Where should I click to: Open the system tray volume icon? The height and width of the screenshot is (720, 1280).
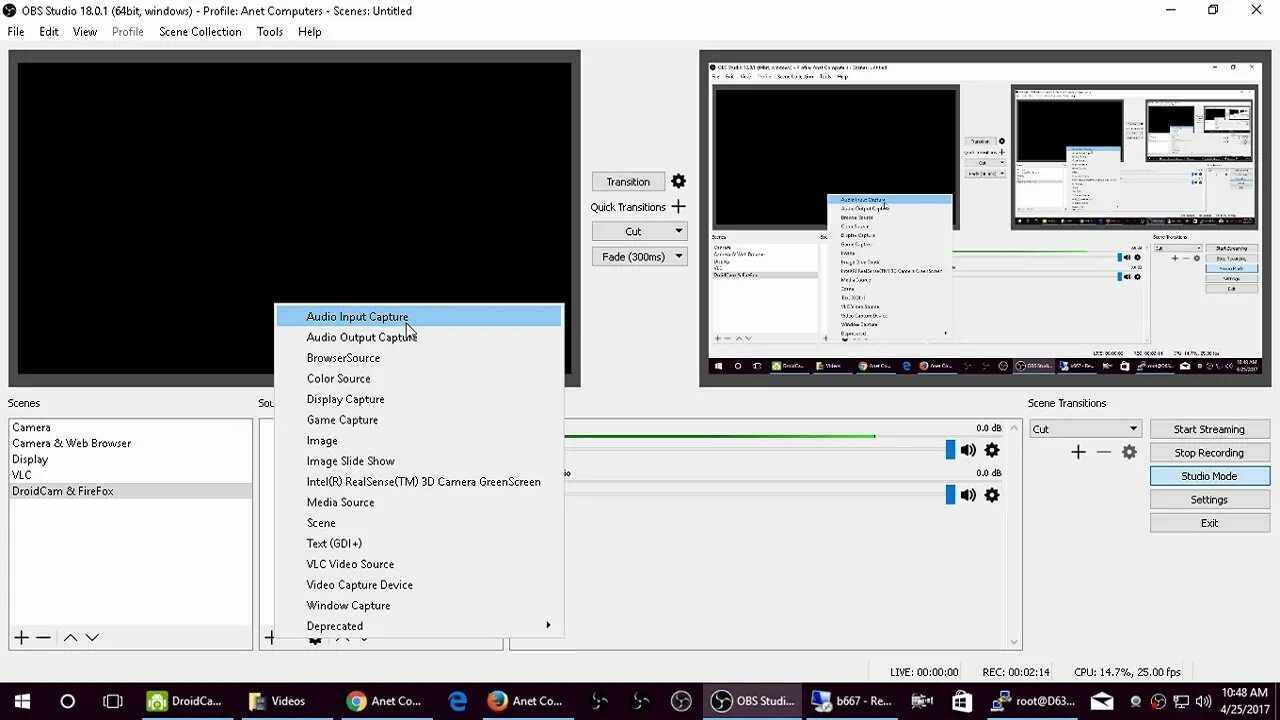[x=1204, y=701]
